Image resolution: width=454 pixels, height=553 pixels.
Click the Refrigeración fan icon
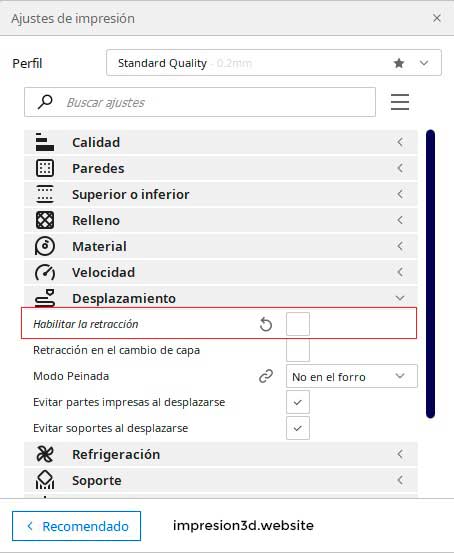tap(45, 454)
